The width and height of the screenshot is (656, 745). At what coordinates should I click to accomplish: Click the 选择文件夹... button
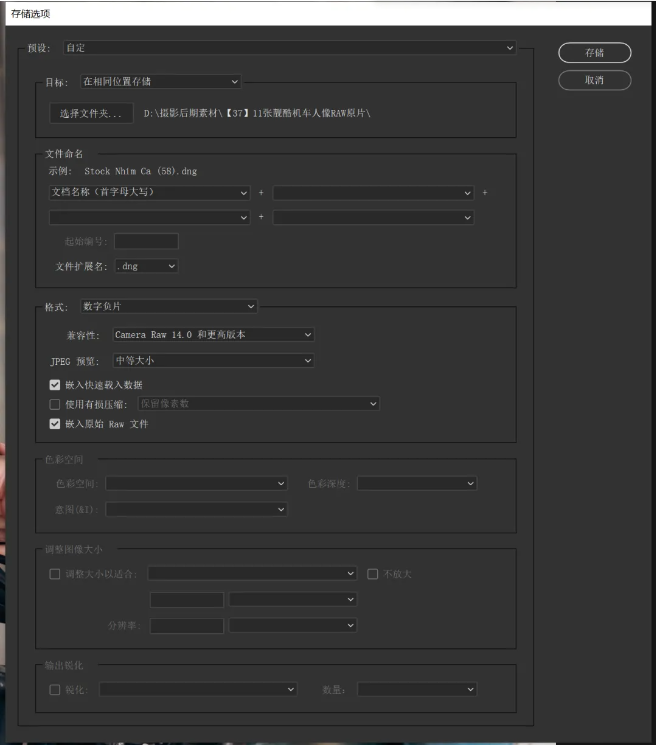coord(91,114)
